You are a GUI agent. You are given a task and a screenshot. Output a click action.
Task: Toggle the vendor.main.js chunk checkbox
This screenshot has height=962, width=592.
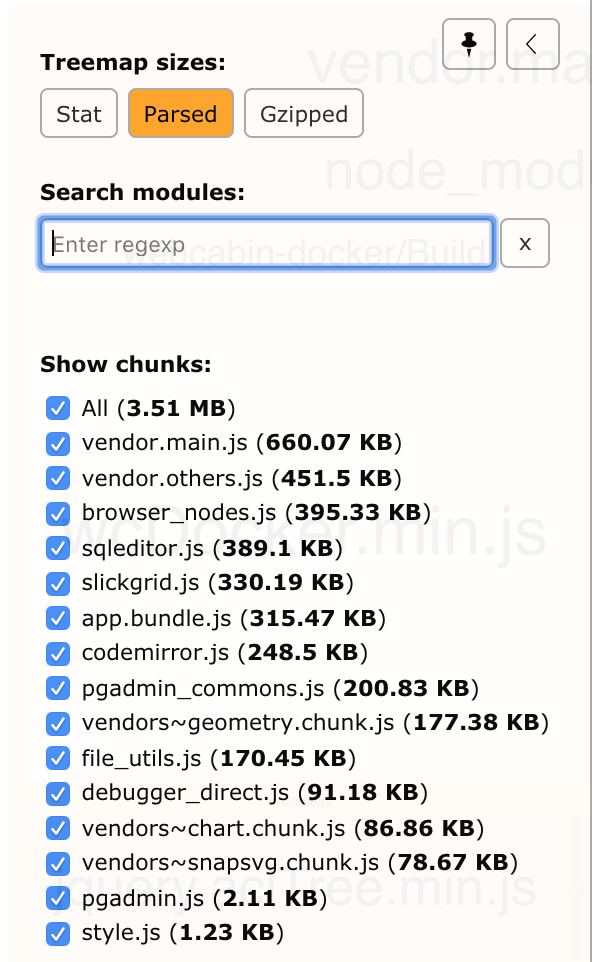click(58, 443)
